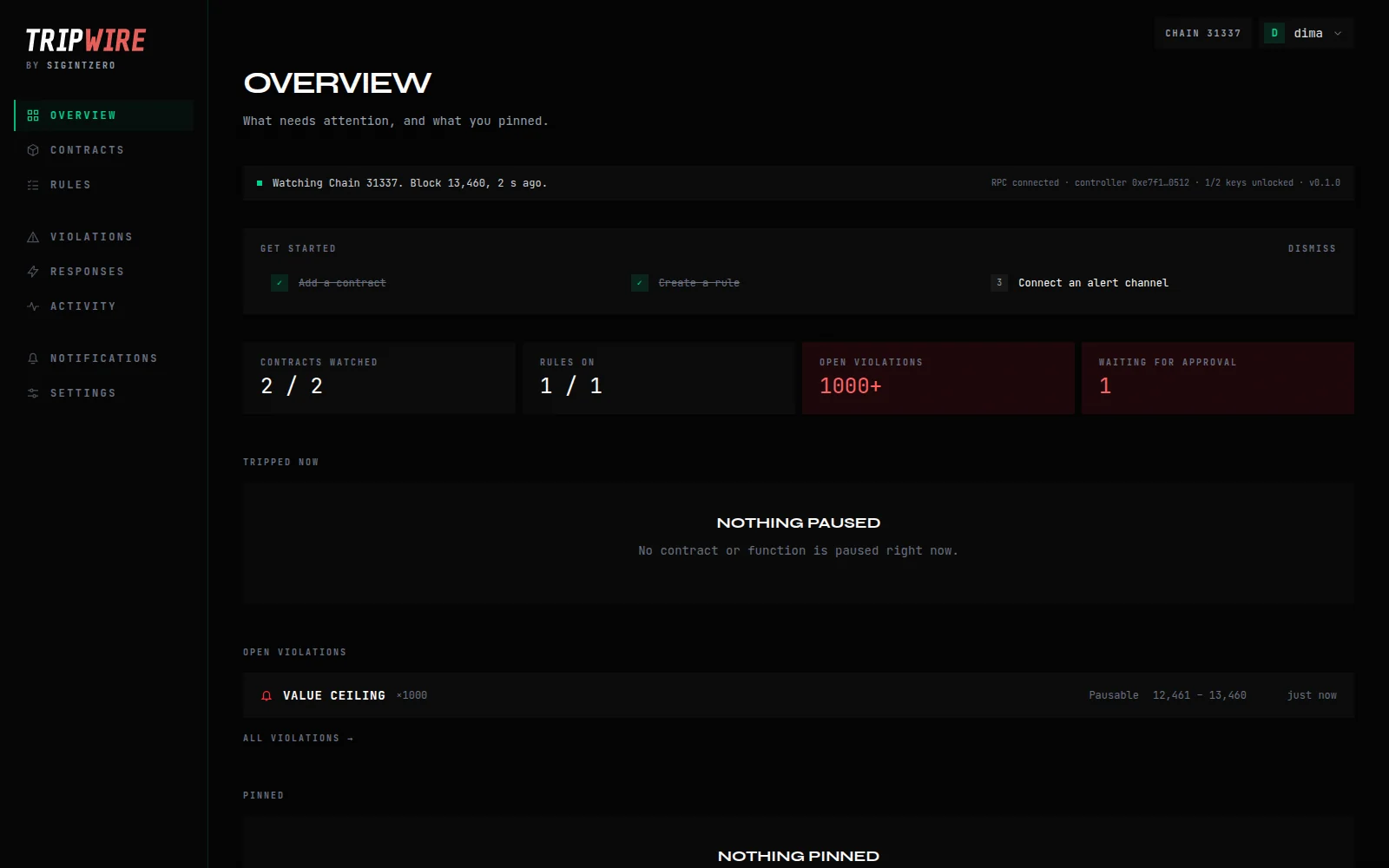Click the Contracts cube icon

33,150
